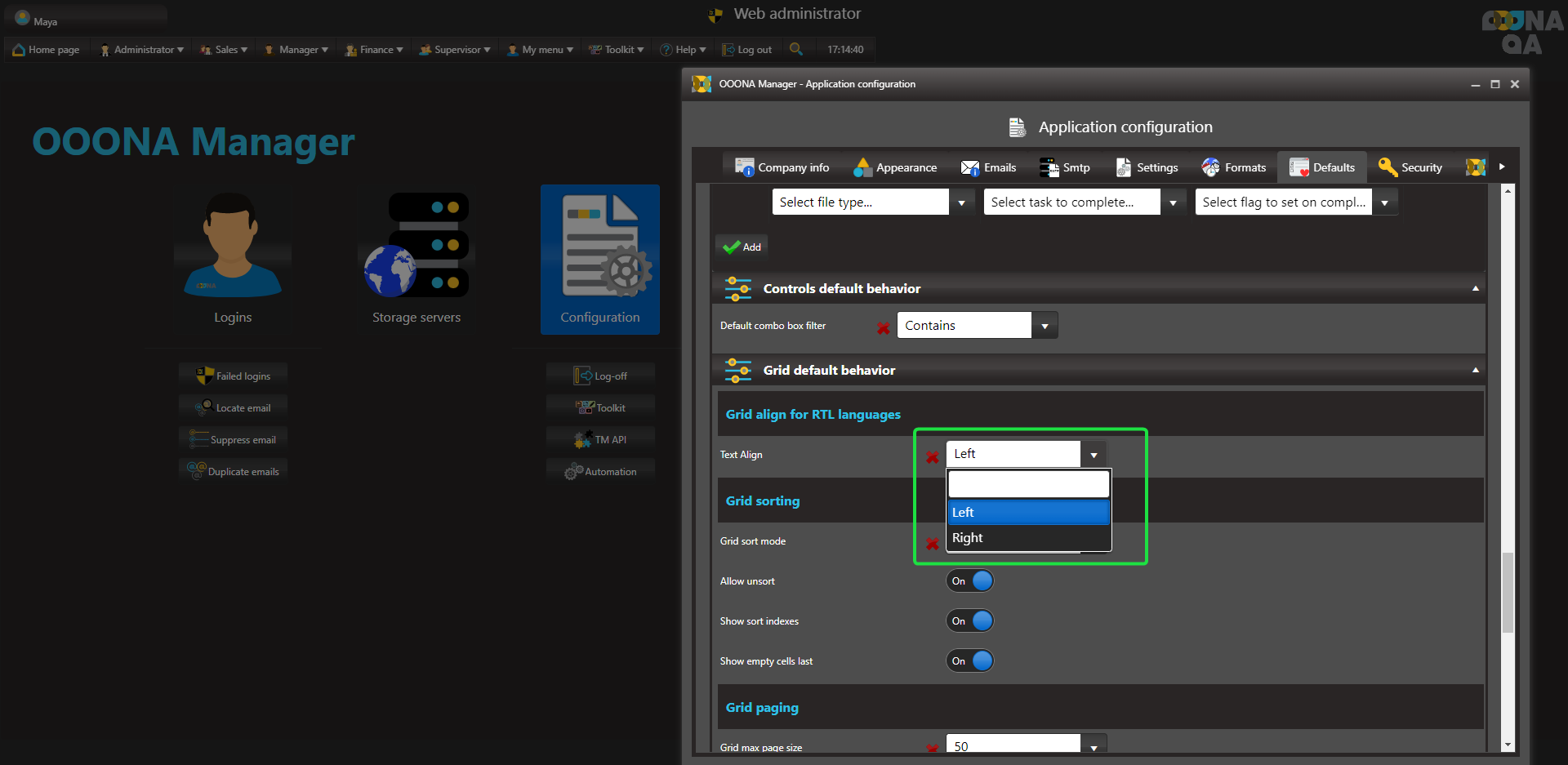Toggle the Allow unsort switch
Screen dimensions: 1568x765
pos(970,580)
